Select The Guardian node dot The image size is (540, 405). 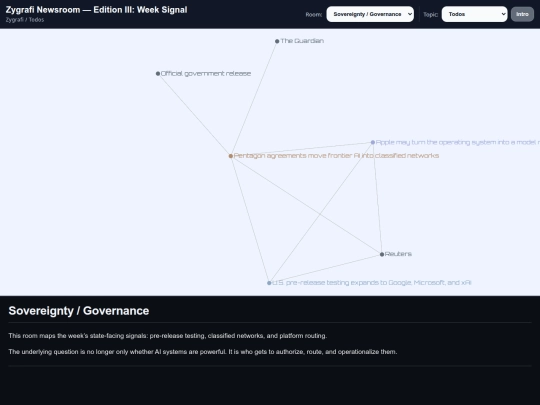(x=277, y=41)
